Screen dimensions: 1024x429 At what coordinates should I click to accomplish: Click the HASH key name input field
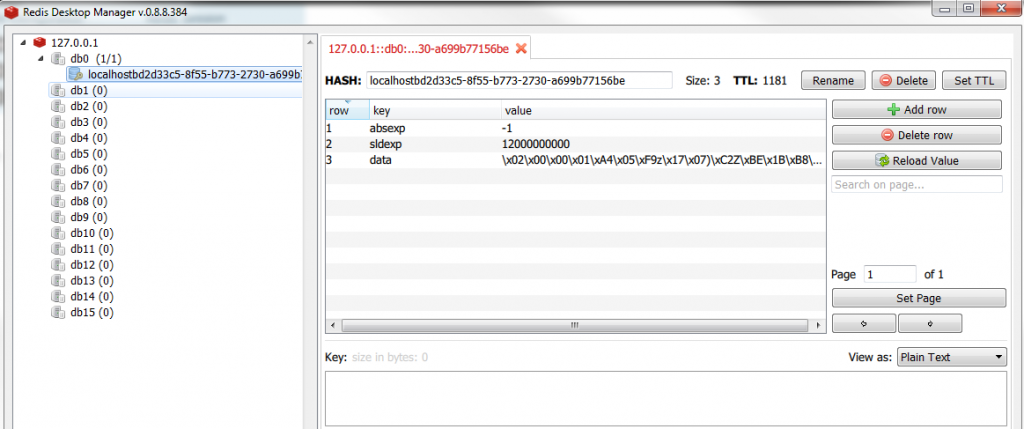[x=519, y=80]
